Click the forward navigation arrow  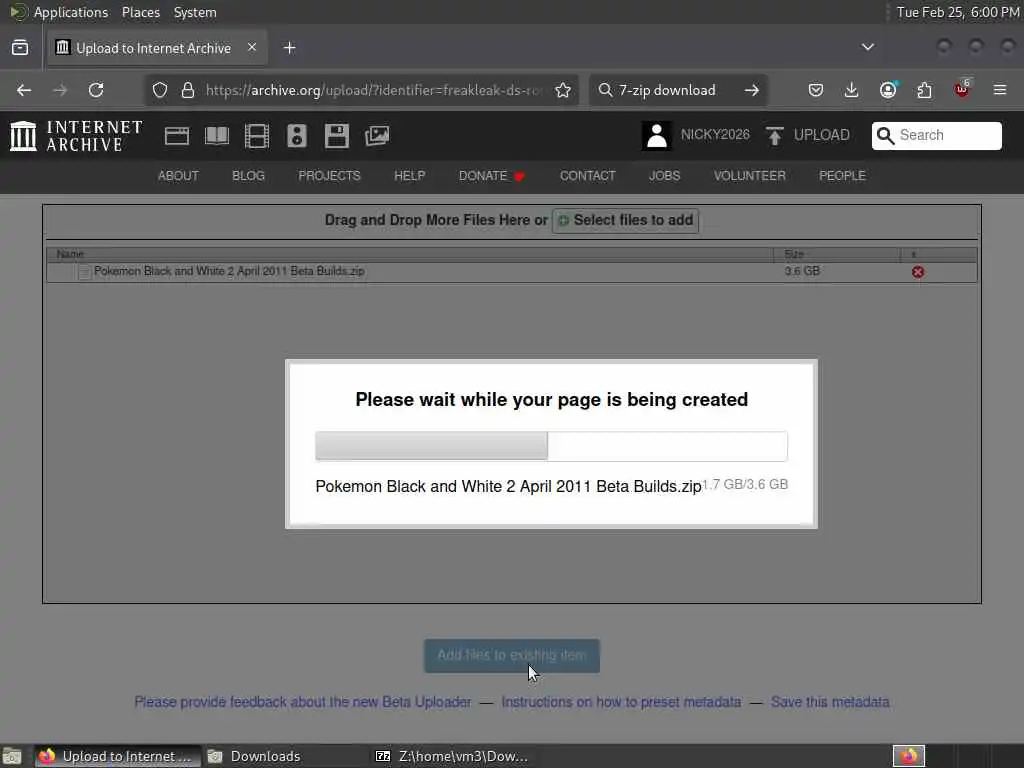[x=60, y=90]
